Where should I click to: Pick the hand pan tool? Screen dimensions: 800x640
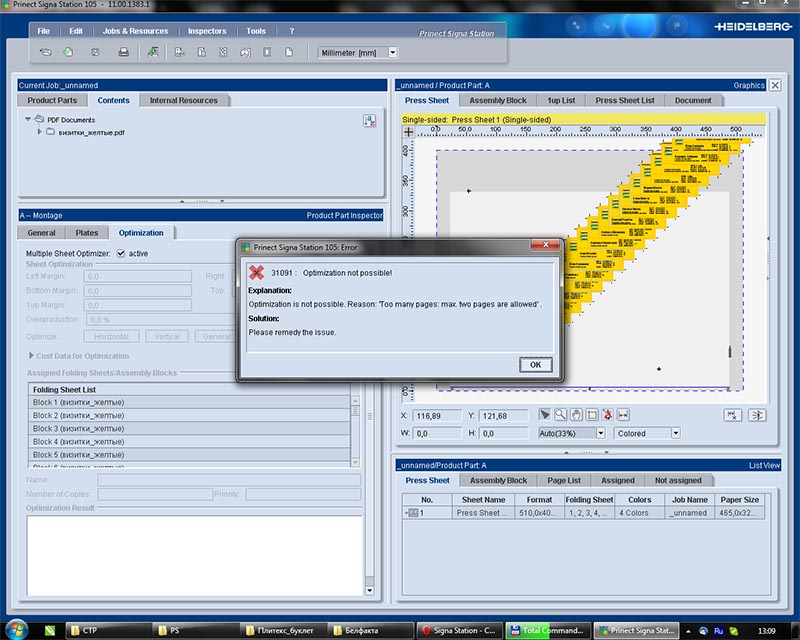point(576,414)
